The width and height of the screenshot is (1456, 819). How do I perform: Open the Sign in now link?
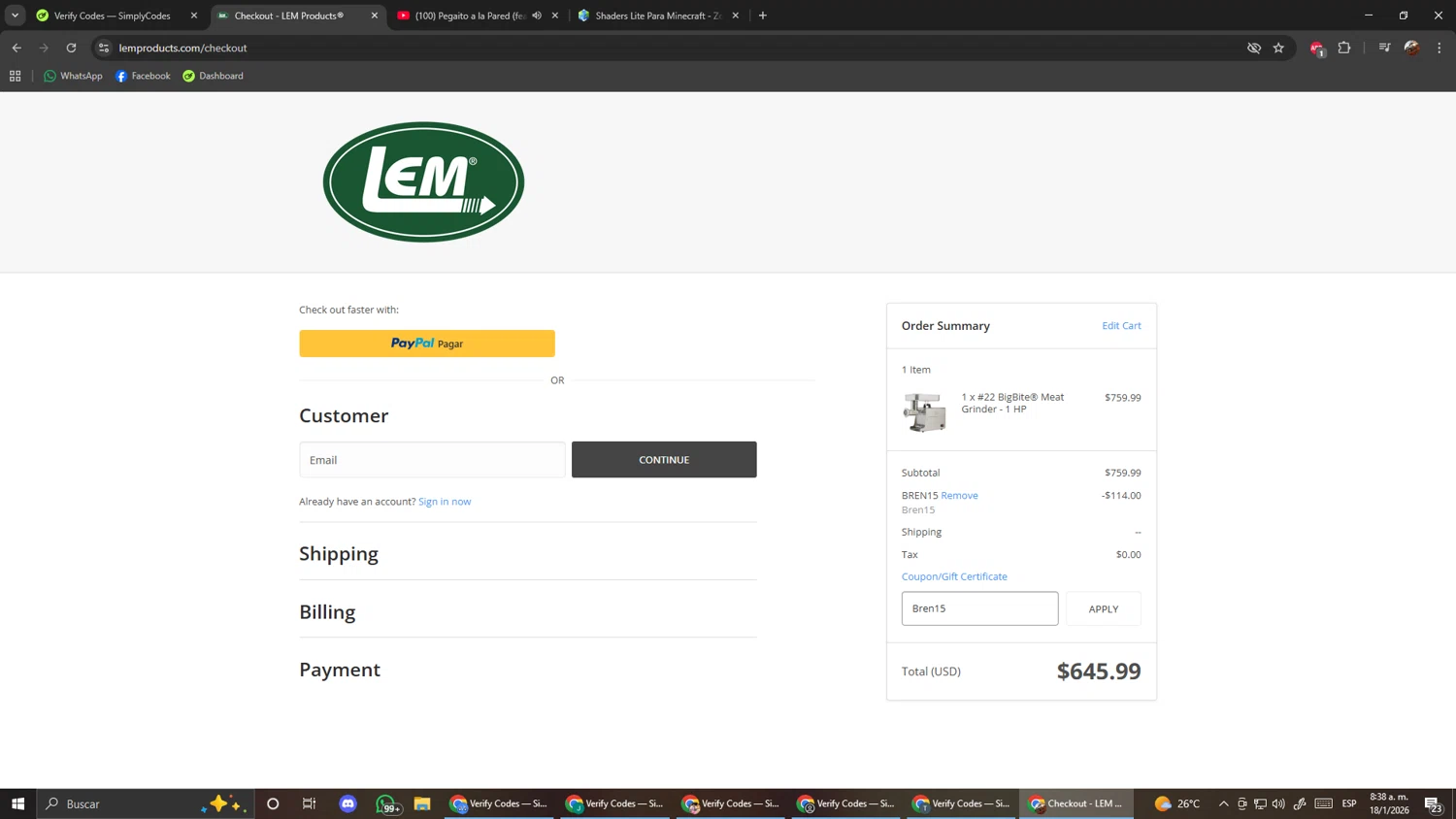pyautogui.click(x=445, y=502)
